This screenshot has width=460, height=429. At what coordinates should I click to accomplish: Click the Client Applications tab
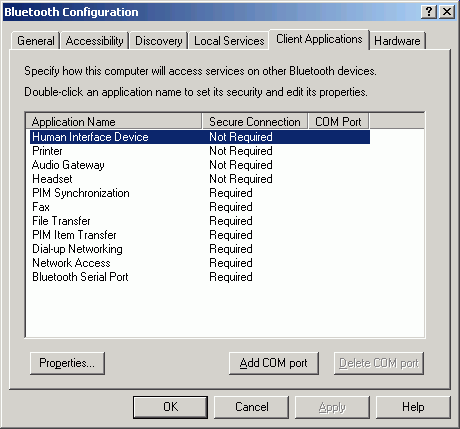[319, 39]
